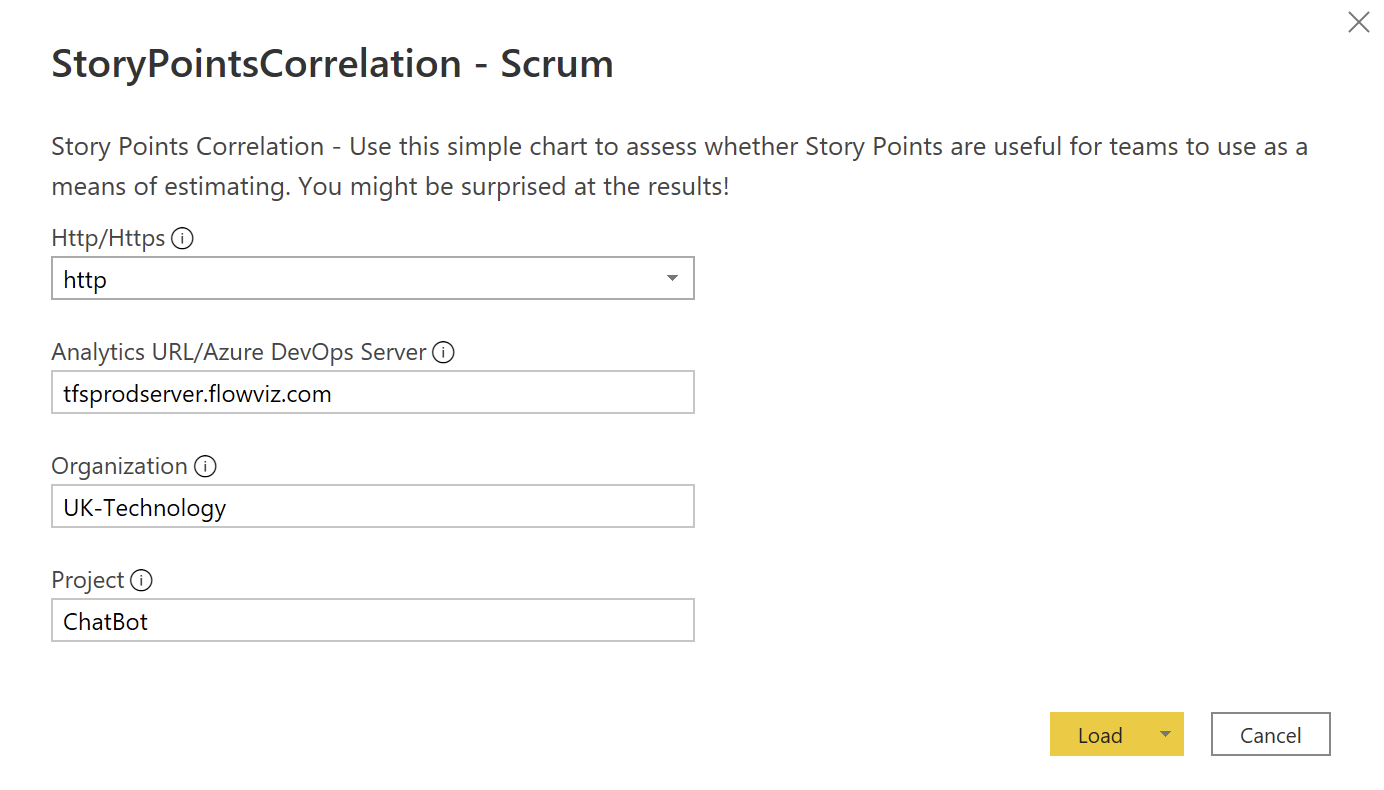Expand the Http/Https dropdown arrow

pos(672,279)
